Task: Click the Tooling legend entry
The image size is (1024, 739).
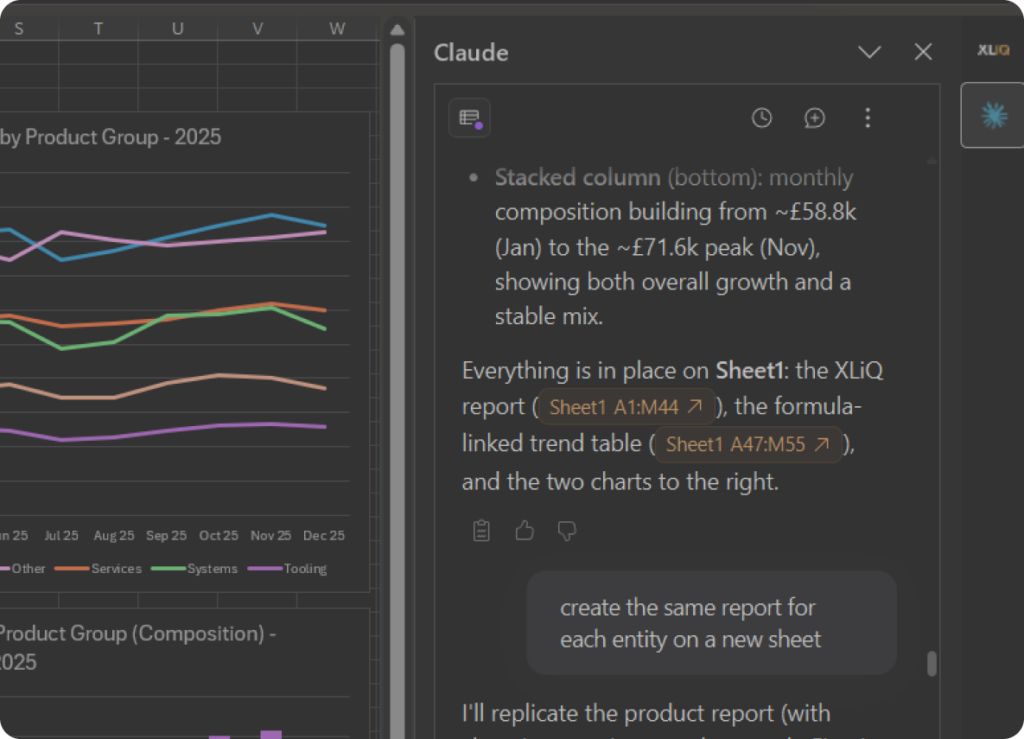Action: pos(288,569)
